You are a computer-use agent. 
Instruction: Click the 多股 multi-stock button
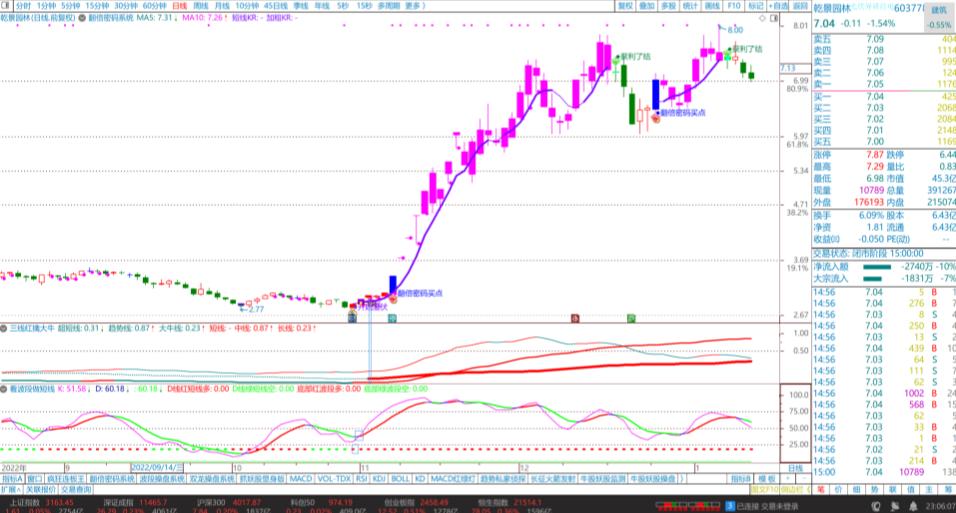(668, 5)
